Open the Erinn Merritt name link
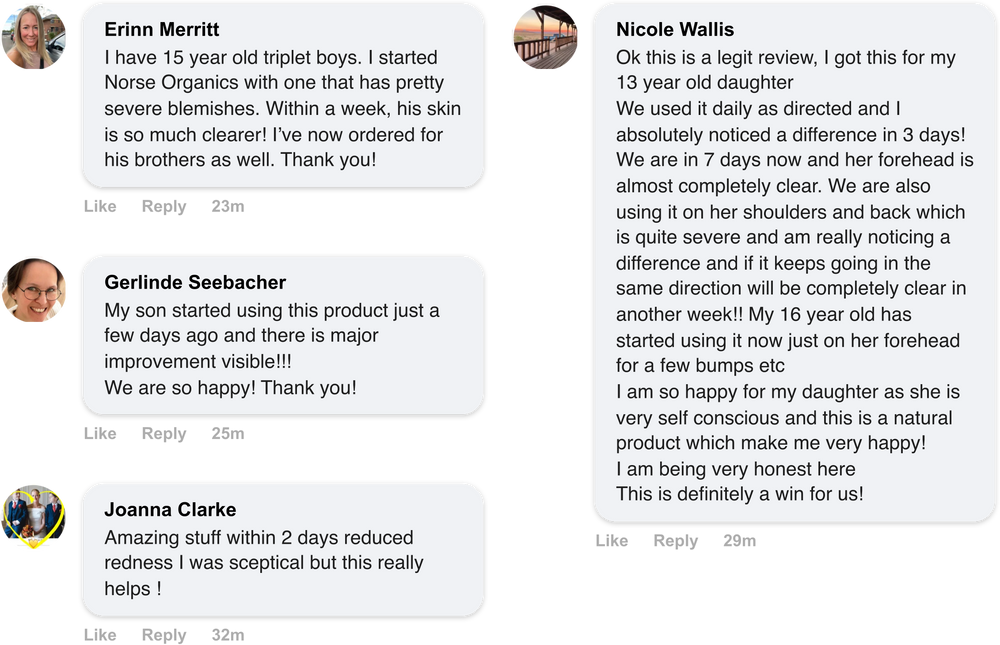Image resolution: width=1000 pixels, height=645 pixels. pyautogui.click(x=162, y=30)
